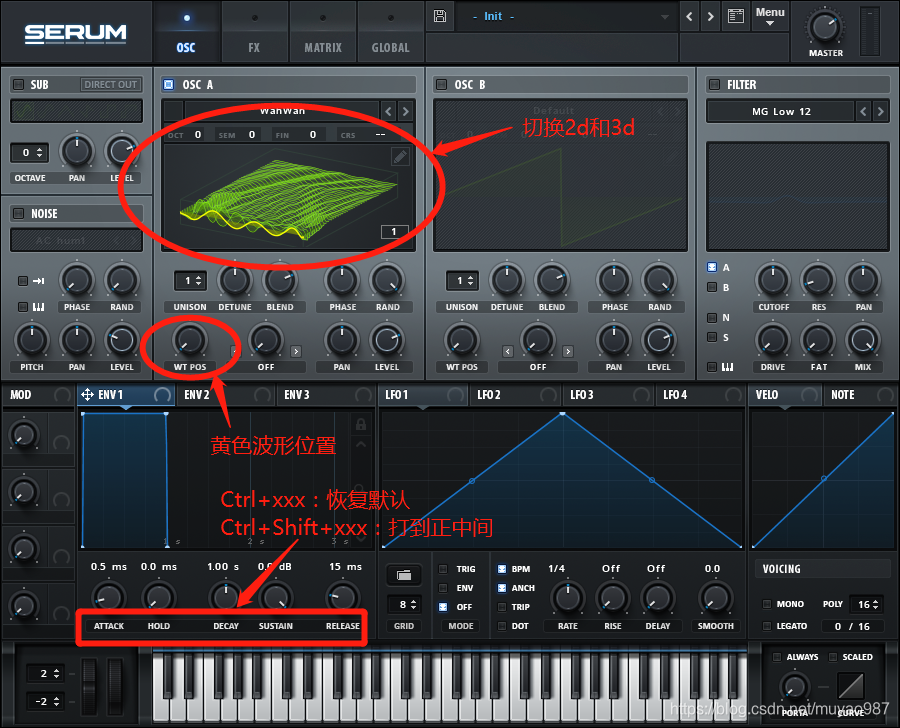The width and height of the screenshot is (900, 728).
Task: Open the wavetable editor pencil icon
Action: coord(400,156)
